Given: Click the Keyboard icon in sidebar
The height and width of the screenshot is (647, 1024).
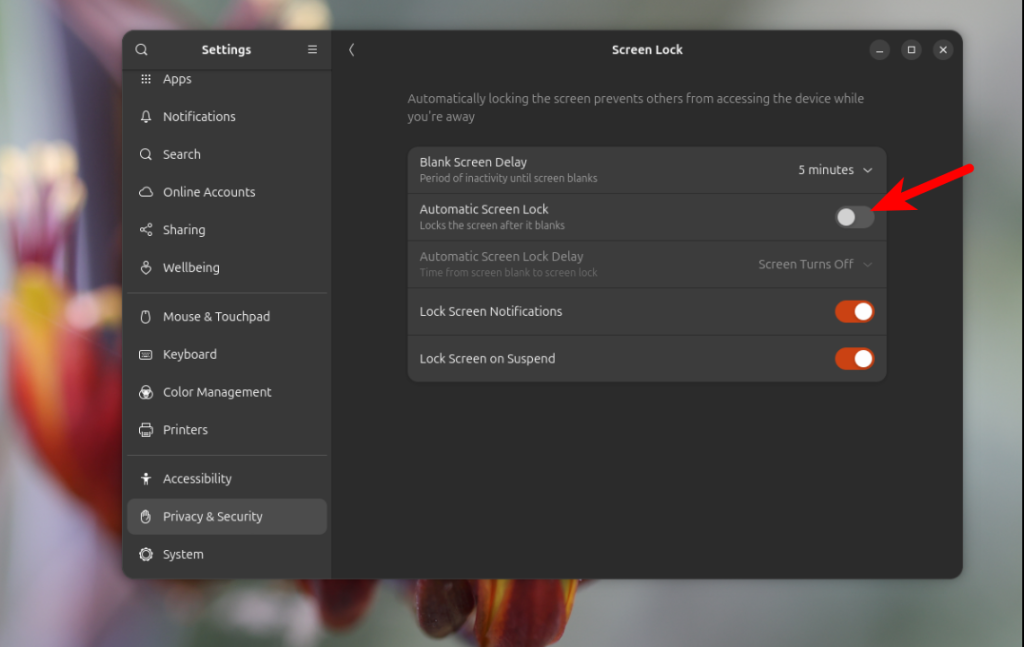Looking at the screenshot, I should pyautogui.click(x=146, y=355).
